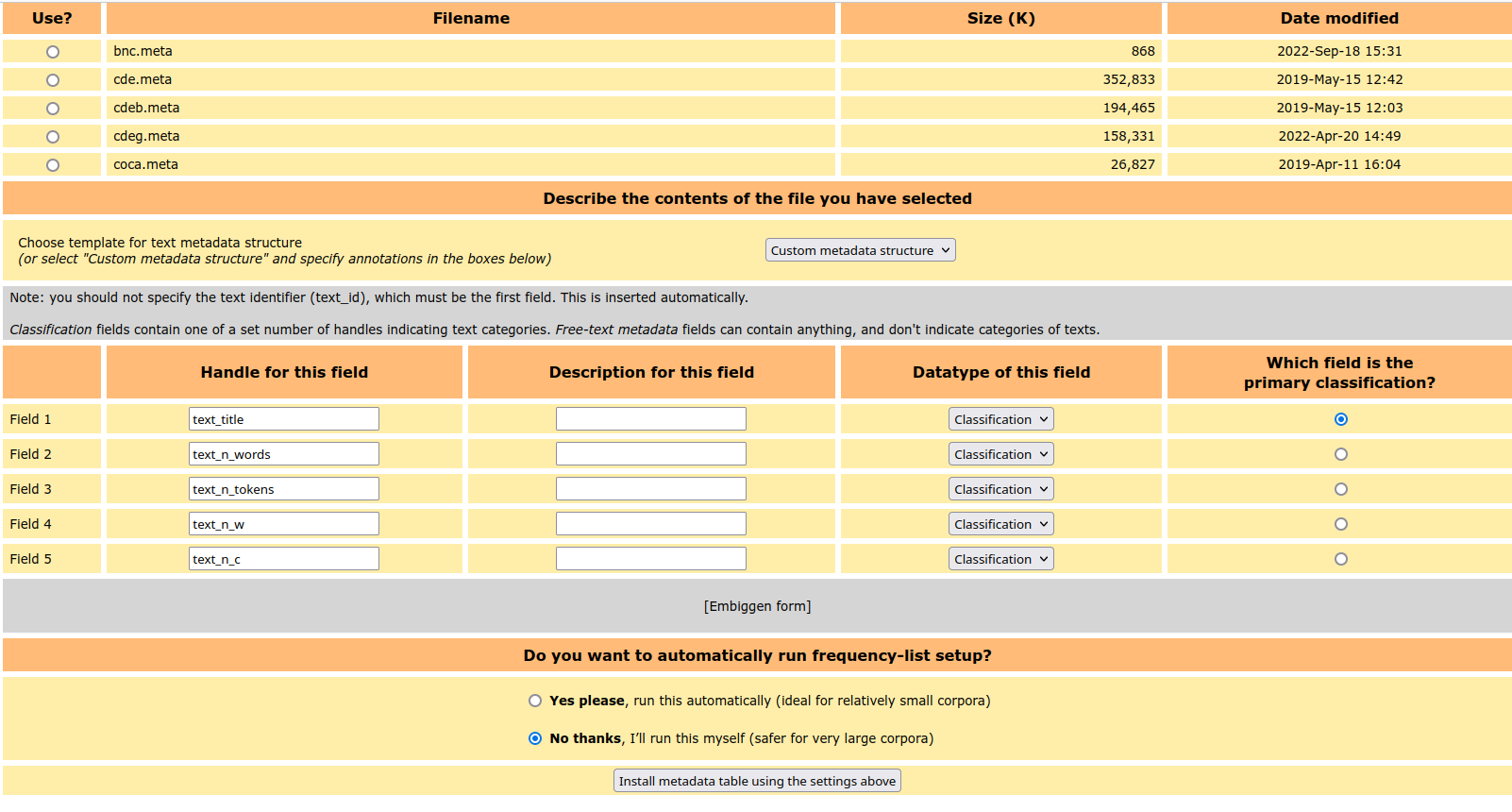Select Yes please for automatic frequency-list setup
Viewport: 1512px width, 812px height.
(x=535, y=701)
